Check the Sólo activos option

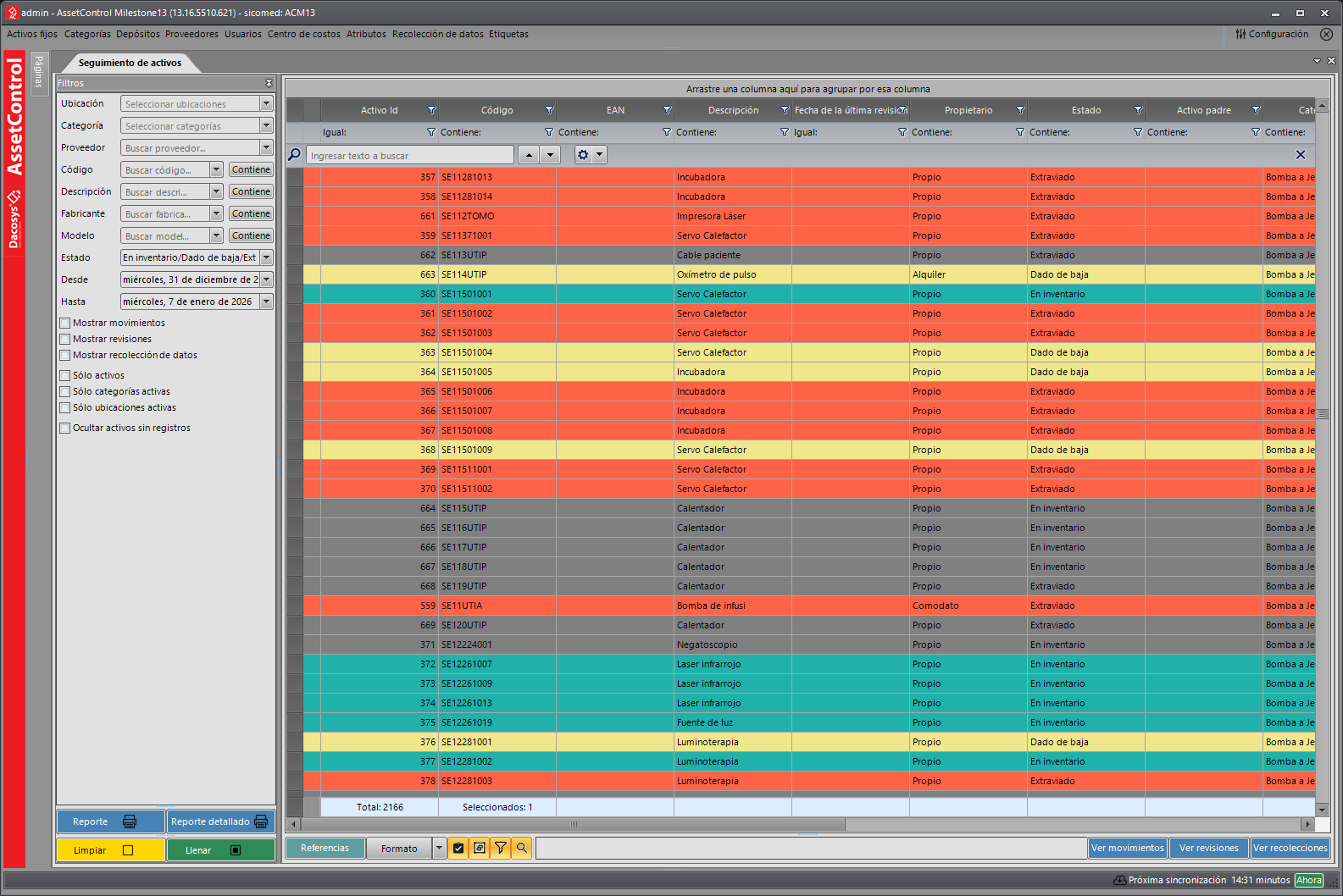tap(65, 375)
